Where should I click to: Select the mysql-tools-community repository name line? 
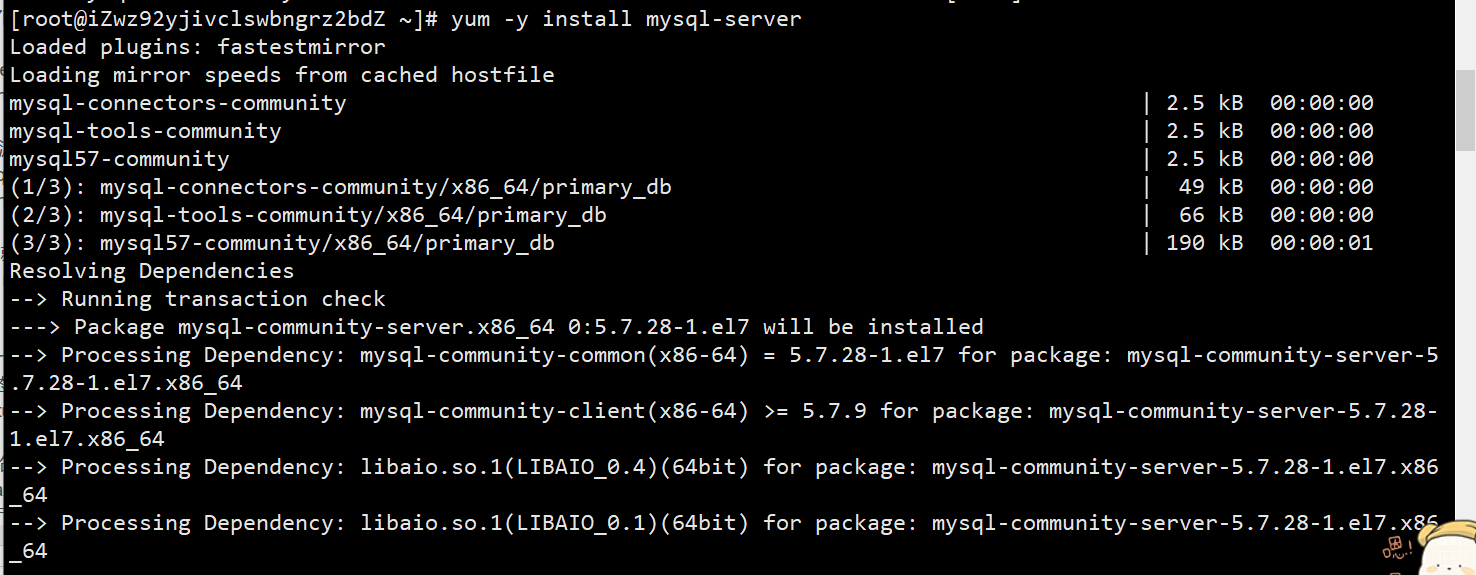tap(145, 131)
